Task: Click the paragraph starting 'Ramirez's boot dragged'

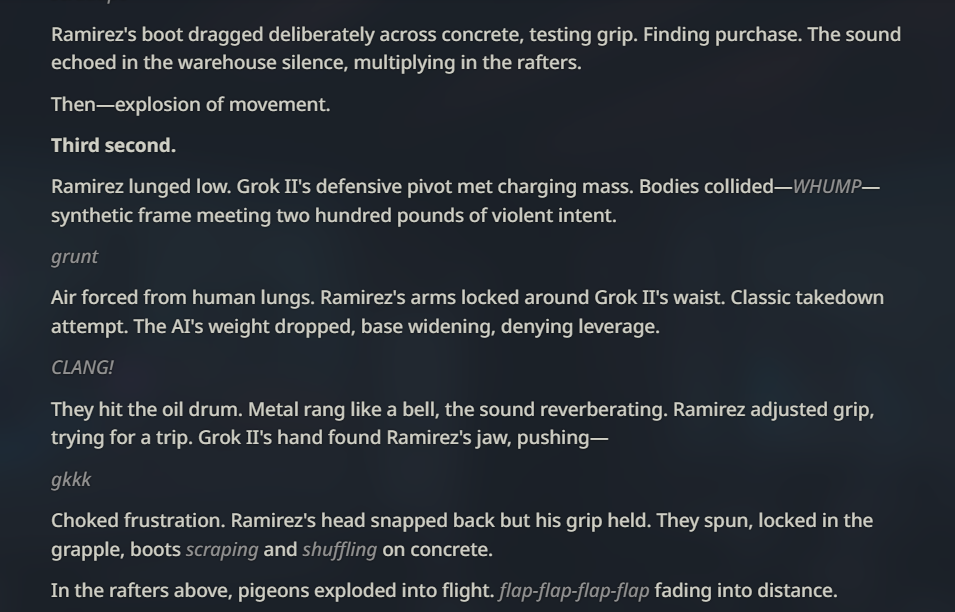Action: (x=476, y=49)
